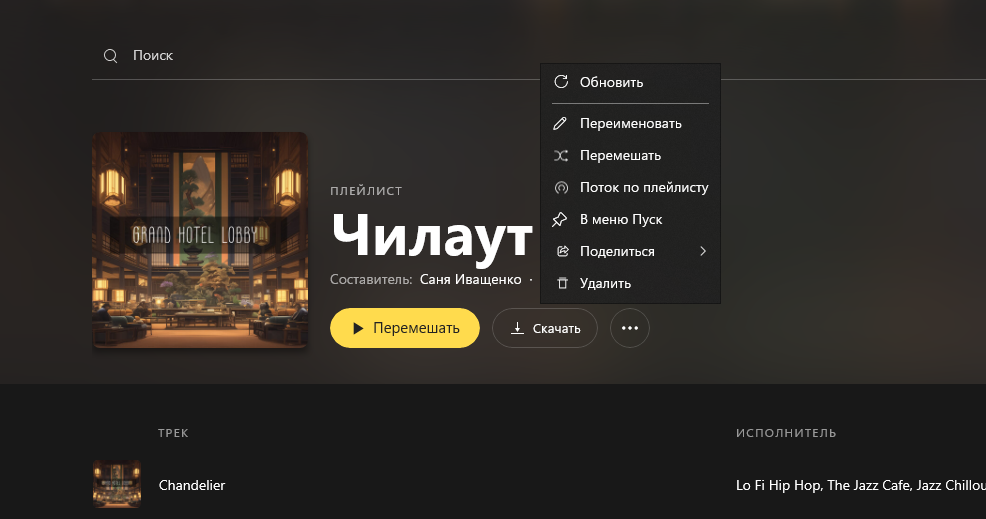
Task: Select the Chandelier track row thumbnail
Action: click(x=117, y=484)
